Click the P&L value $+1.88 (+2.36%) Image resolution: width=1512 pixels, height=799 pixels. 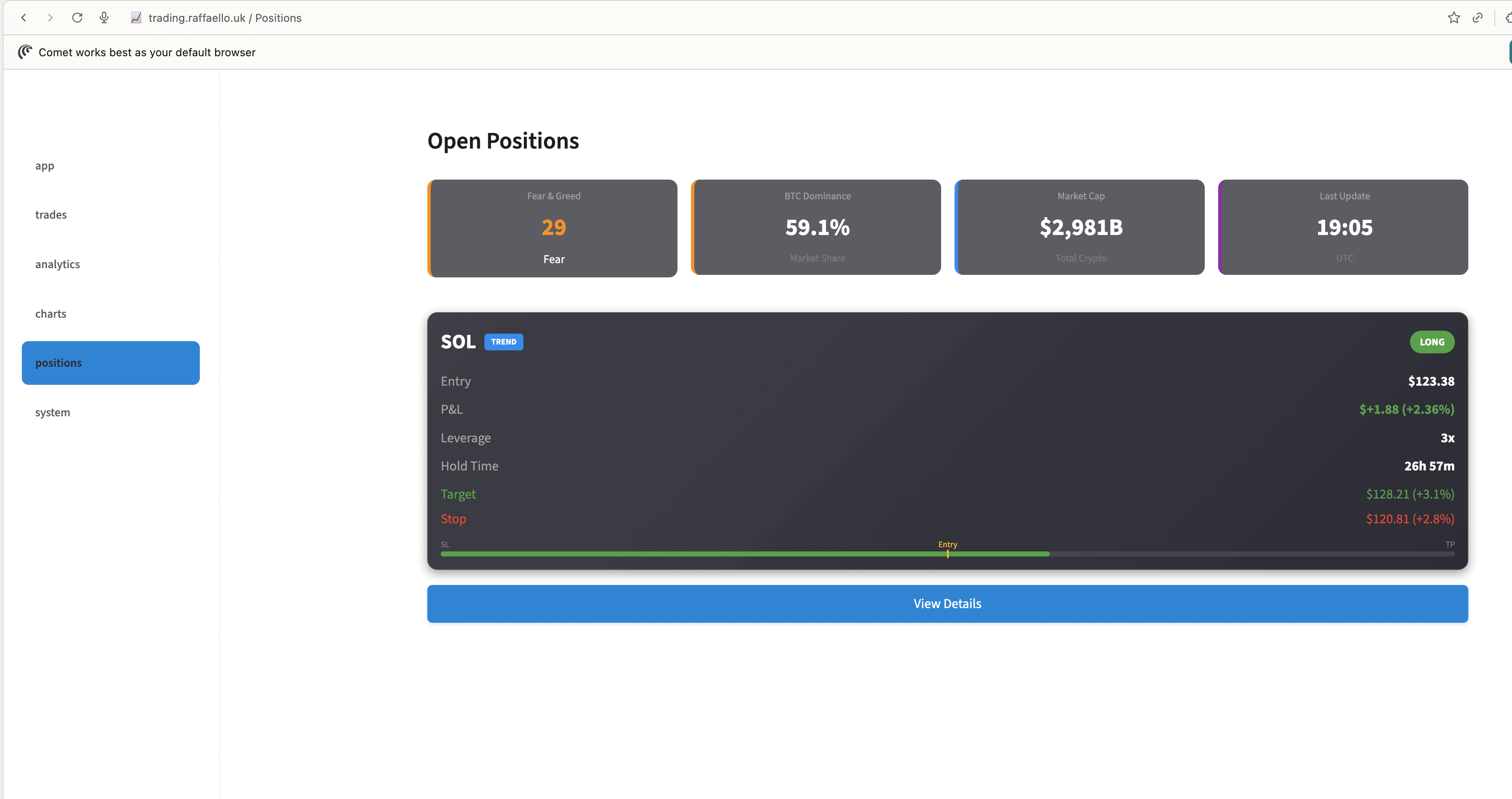[x=1407, y=410]
